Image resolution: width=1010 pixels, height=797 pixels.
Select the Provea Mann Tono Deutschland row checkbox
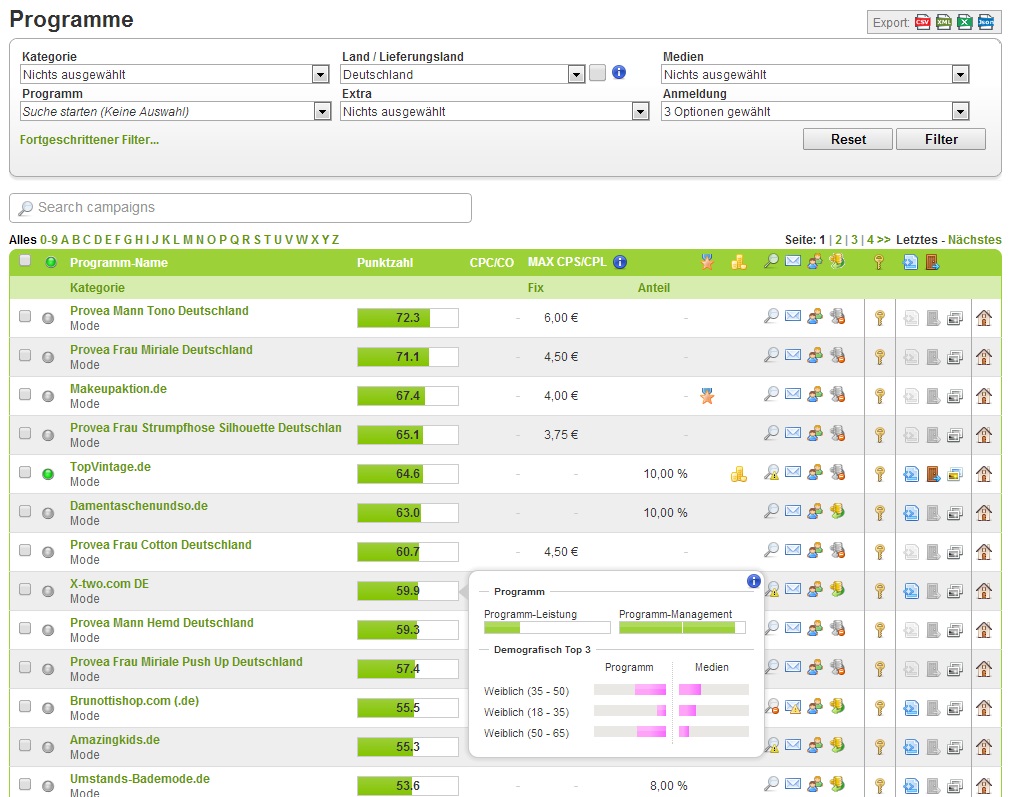25,316
